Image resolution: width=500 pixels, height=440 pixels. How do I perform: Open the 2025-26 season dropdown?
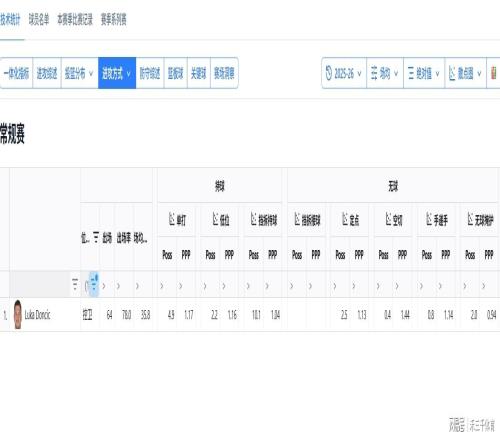(344, 73)
